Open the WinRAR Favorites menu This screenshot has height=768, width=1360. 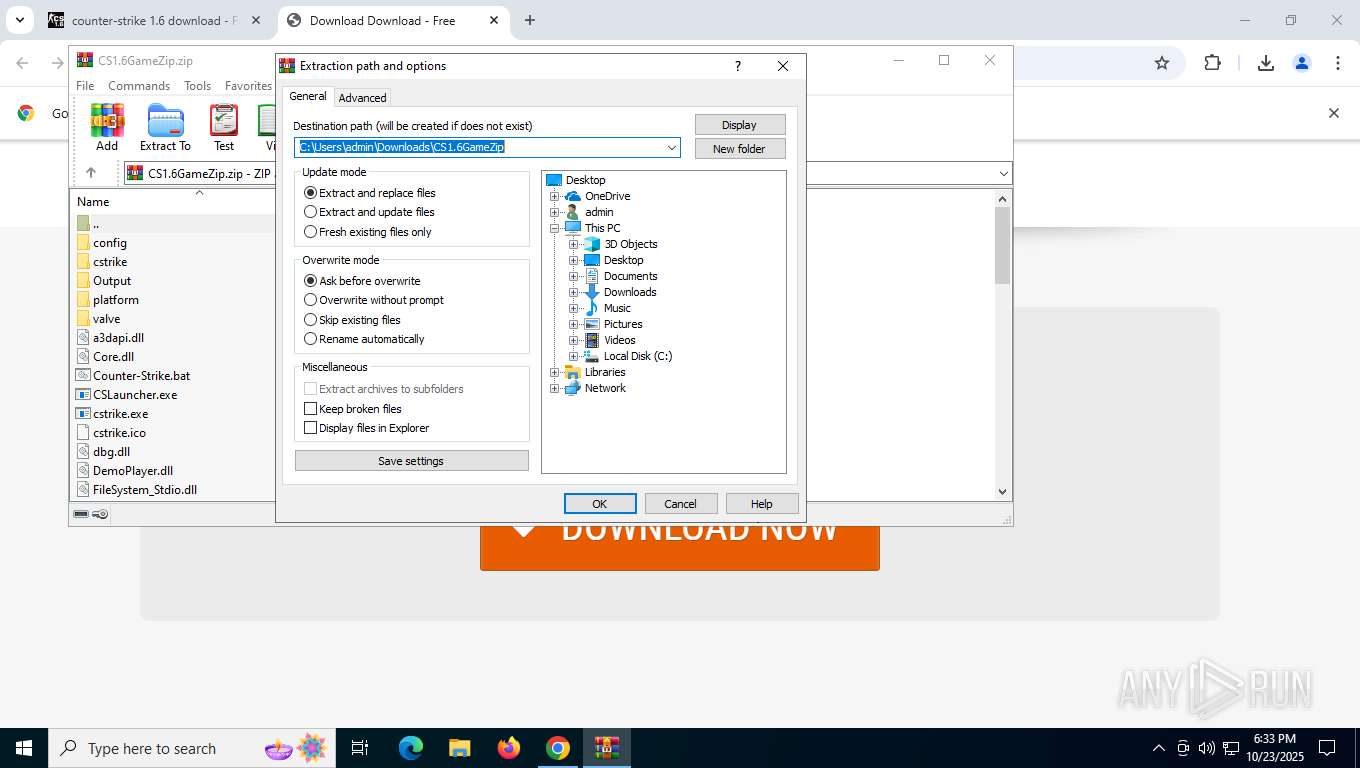(248, 86)
